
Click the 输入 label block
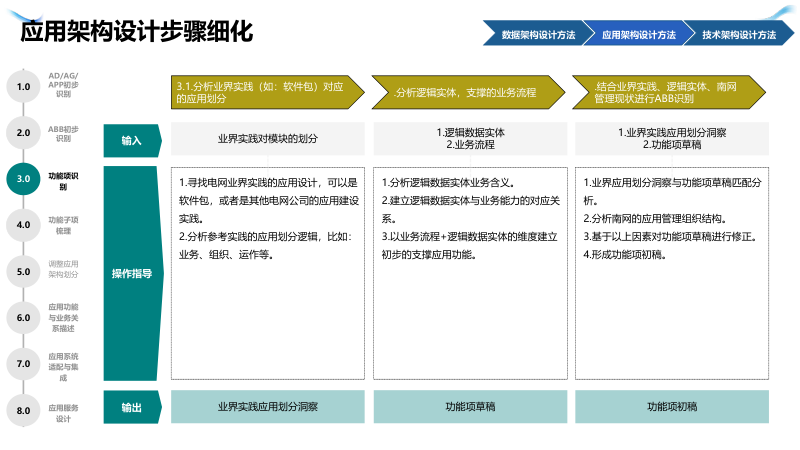[x=132, y=140]
